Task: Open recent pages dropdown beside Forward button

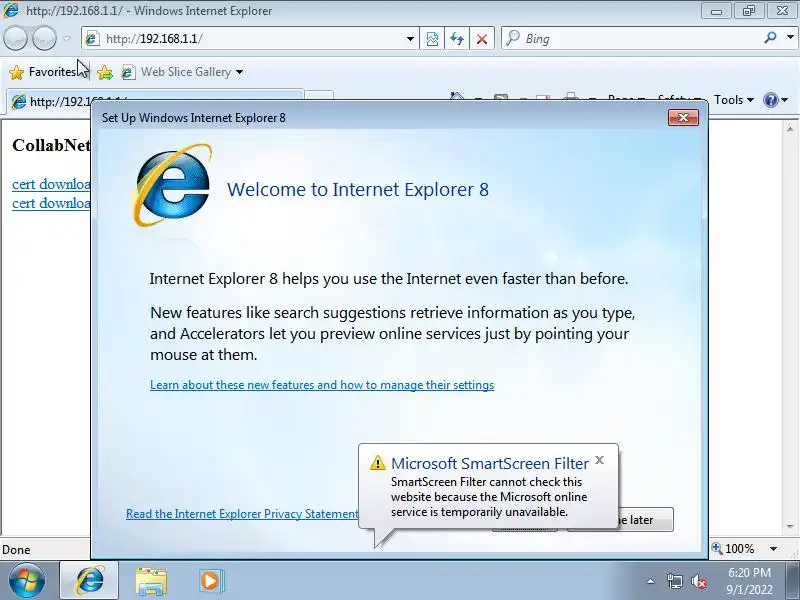Action: coord(67,38)
